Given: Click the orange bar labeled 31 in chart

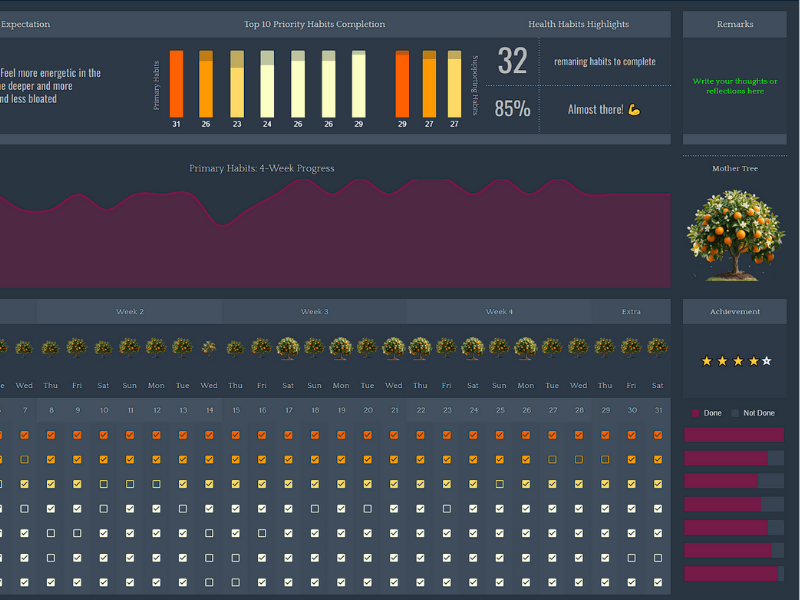Looking at the screenshot, I should tap(176, 84).
